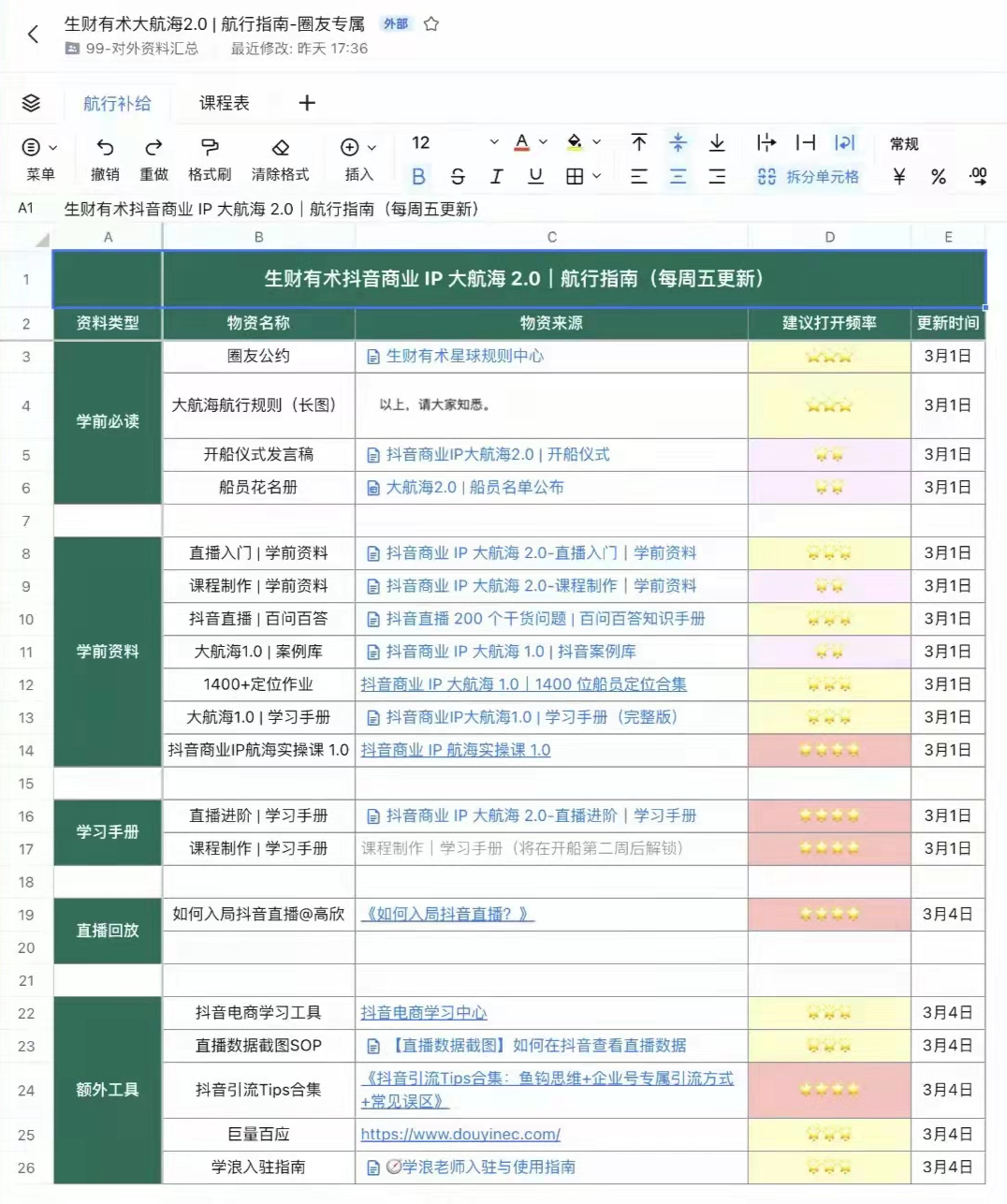Open 抖音商业 IP 航海实操课 1.0 link
Image resolution: width=1007 pixels, height=1204 pixels.
click(456, 750)
